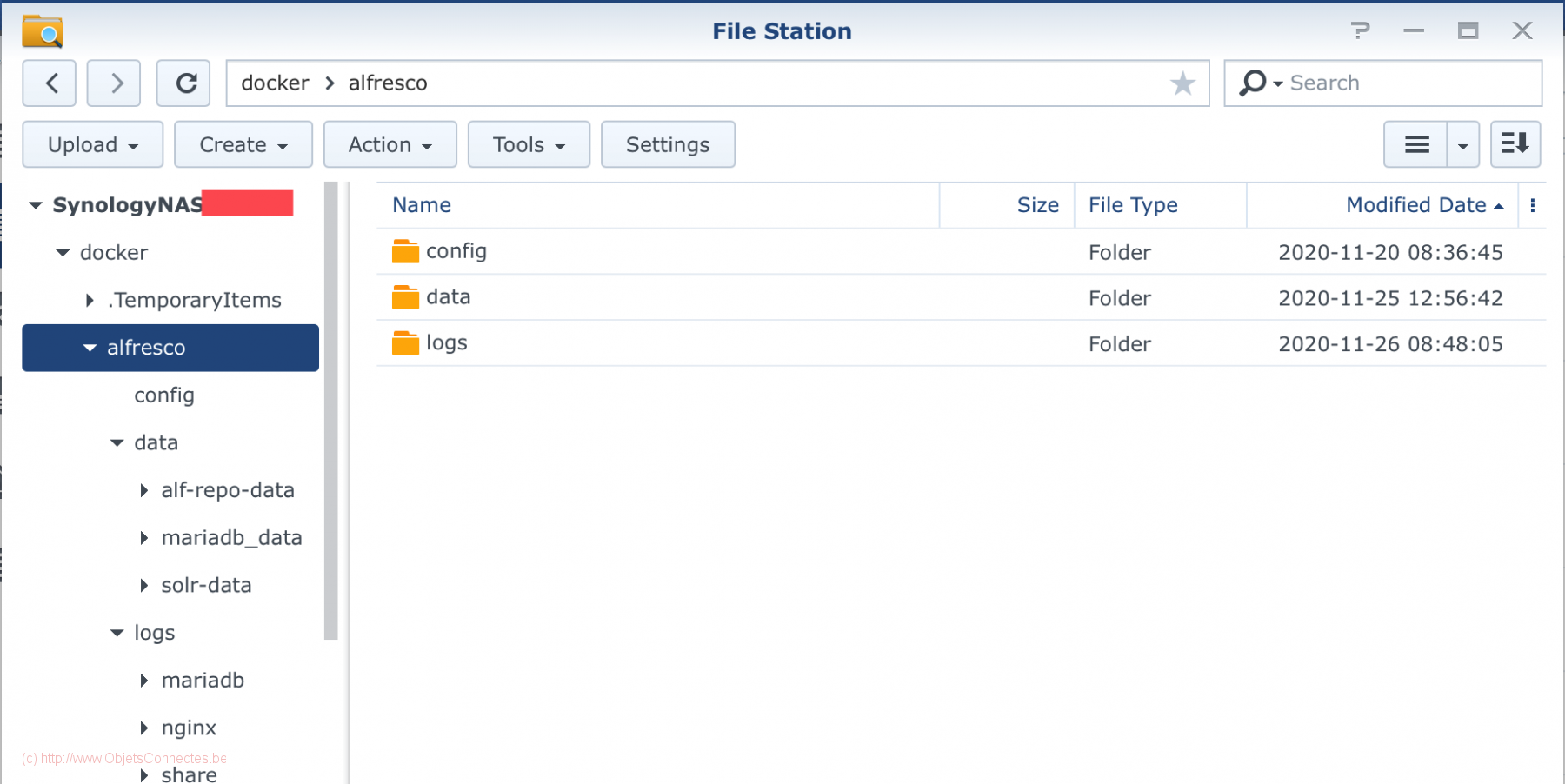The image size is (1565, 784).
Task: Click 'config' name in the file list
Action: pos(456,252)
